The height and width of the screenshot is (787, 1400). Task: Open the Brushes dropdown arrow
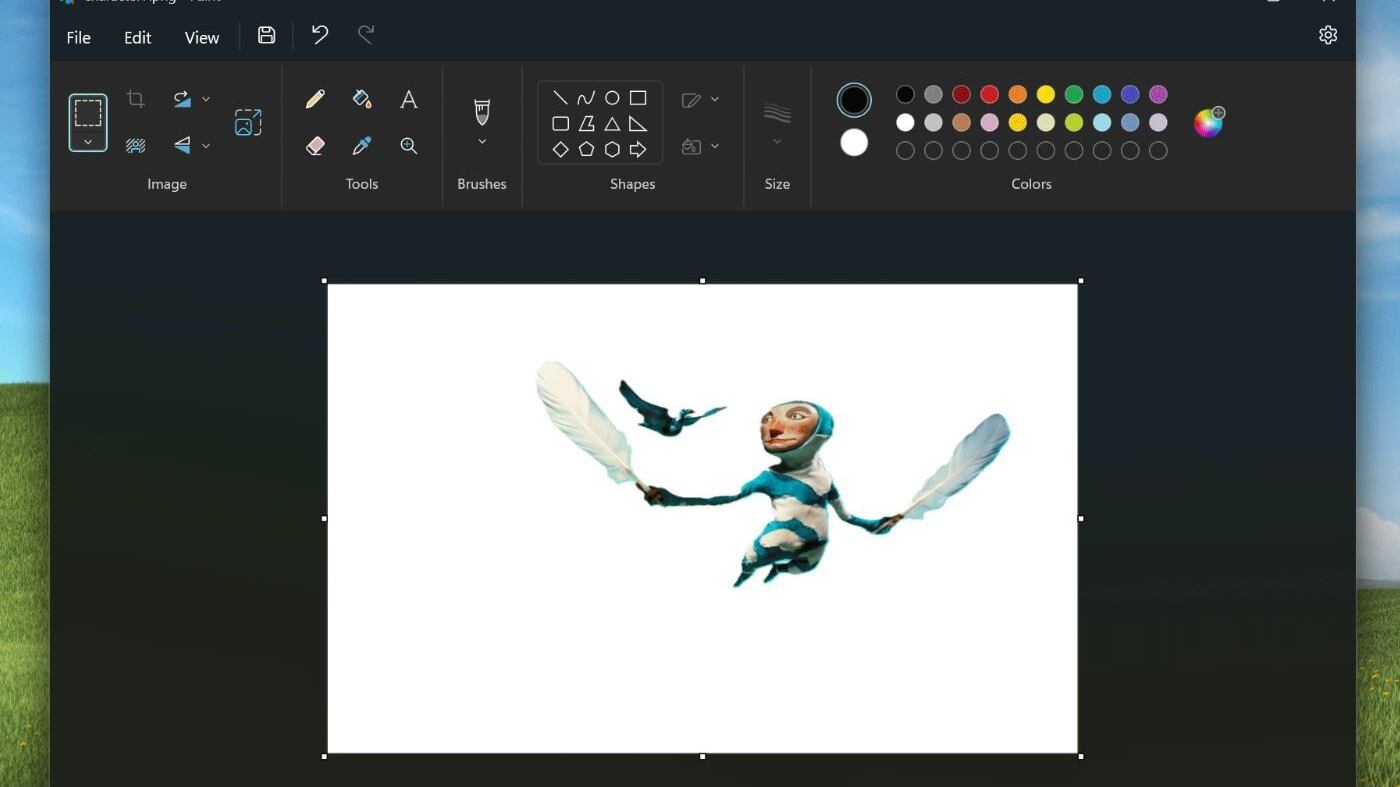point(482,142)
